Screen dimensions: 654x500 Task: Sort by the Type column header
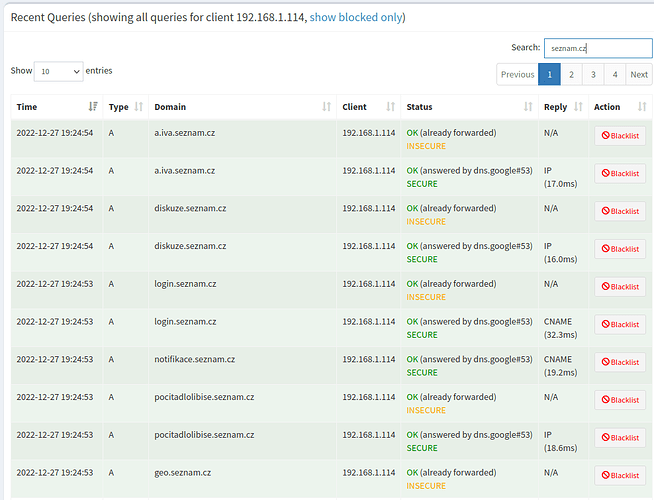click(125, 107)
